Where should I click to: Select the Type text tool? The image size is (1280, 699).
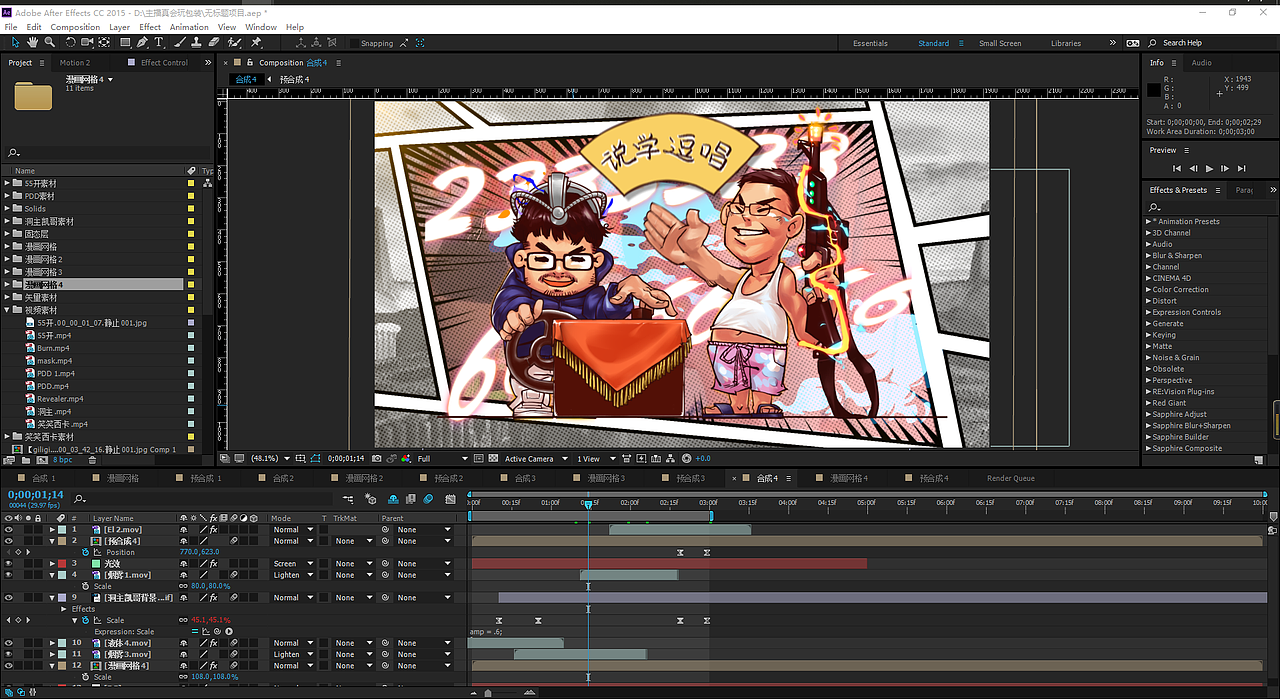point(158,43)
